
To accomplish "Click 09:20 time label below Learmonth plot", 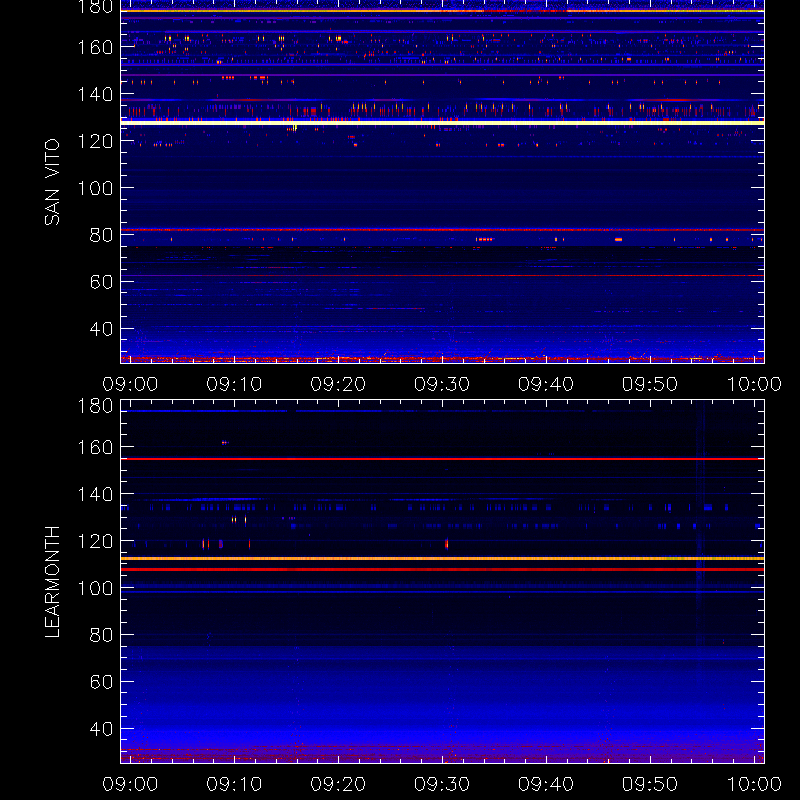I will click(x=338, y=784).
